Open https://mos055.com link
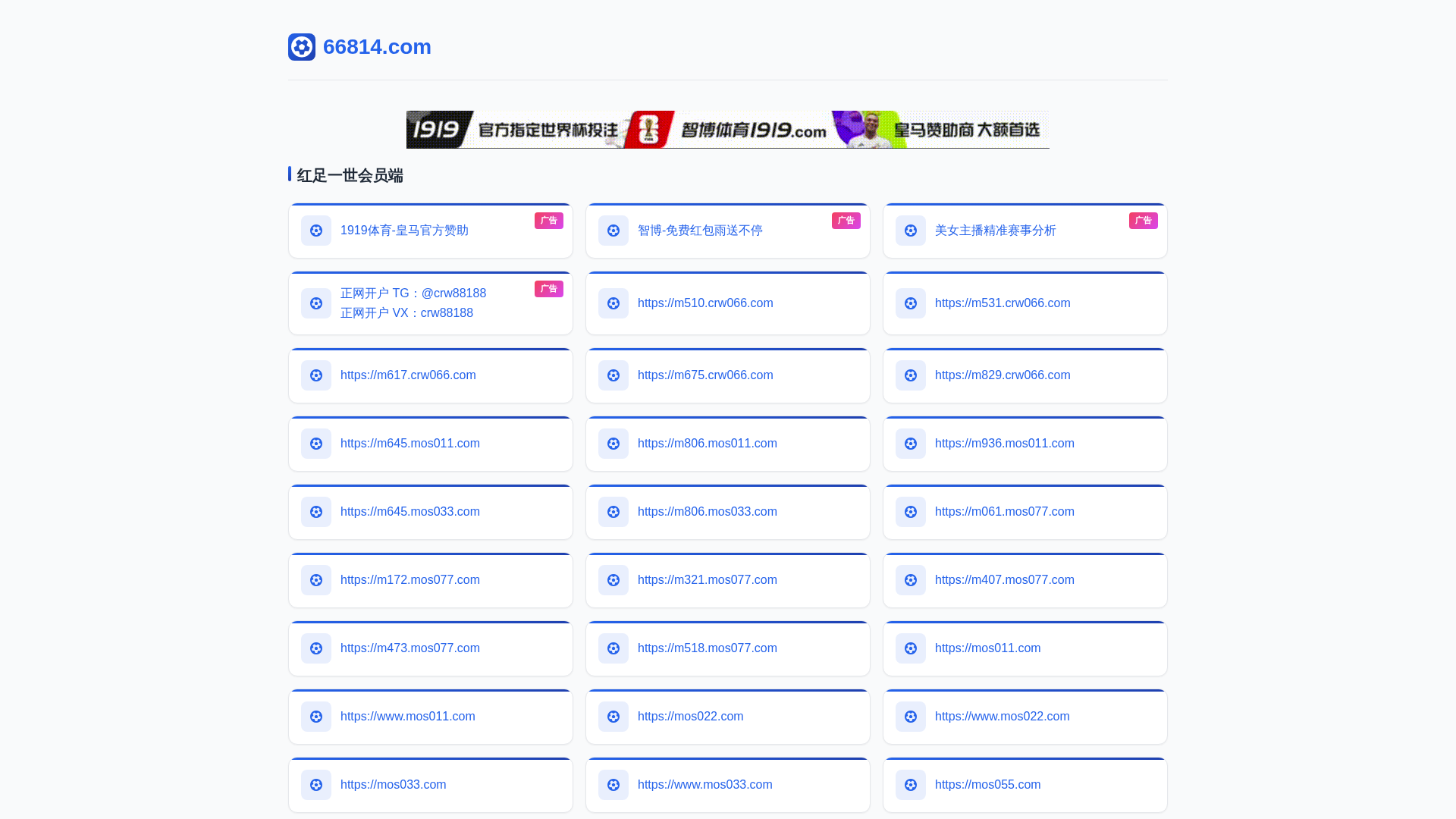 click(x=988, y=785)
